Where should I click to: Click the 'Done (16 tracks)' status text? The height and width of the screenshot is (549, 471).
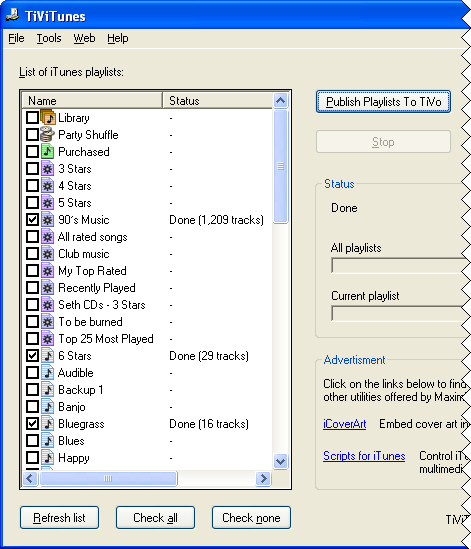(x=209, y=424)
